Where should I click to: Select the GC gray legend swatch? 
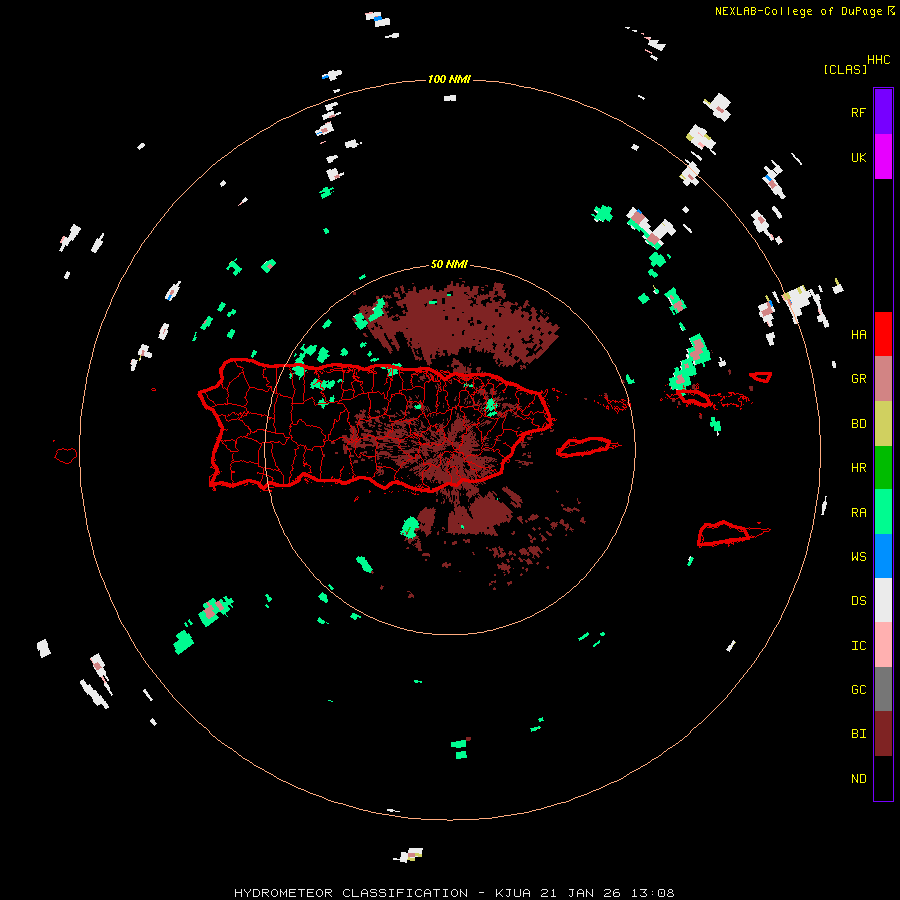[x=883, y=689]
